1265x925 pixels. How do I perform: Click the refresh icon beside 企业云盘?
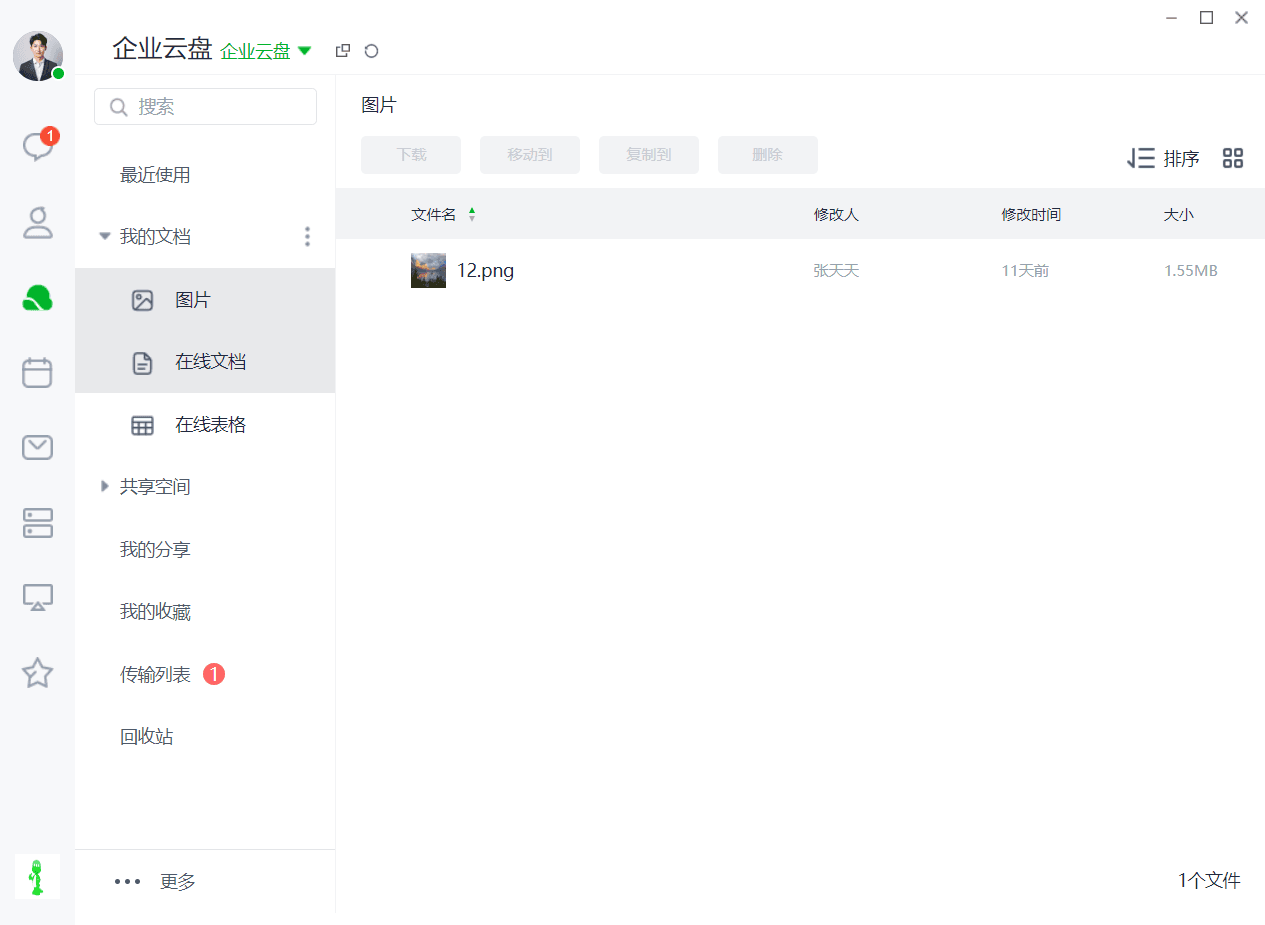click(372, 51)
